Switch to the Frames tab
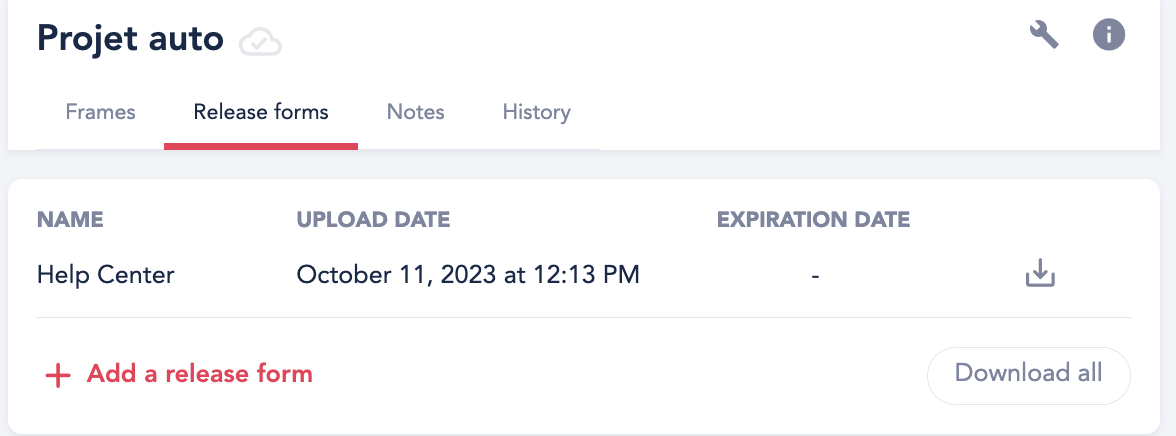 click(x=100, y=113)
